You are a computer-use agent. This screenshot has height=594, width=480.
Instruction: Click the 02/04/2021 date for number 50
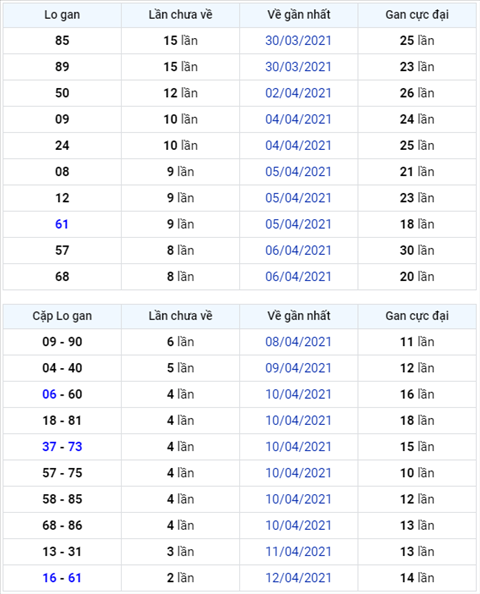(x=298, y=93)
